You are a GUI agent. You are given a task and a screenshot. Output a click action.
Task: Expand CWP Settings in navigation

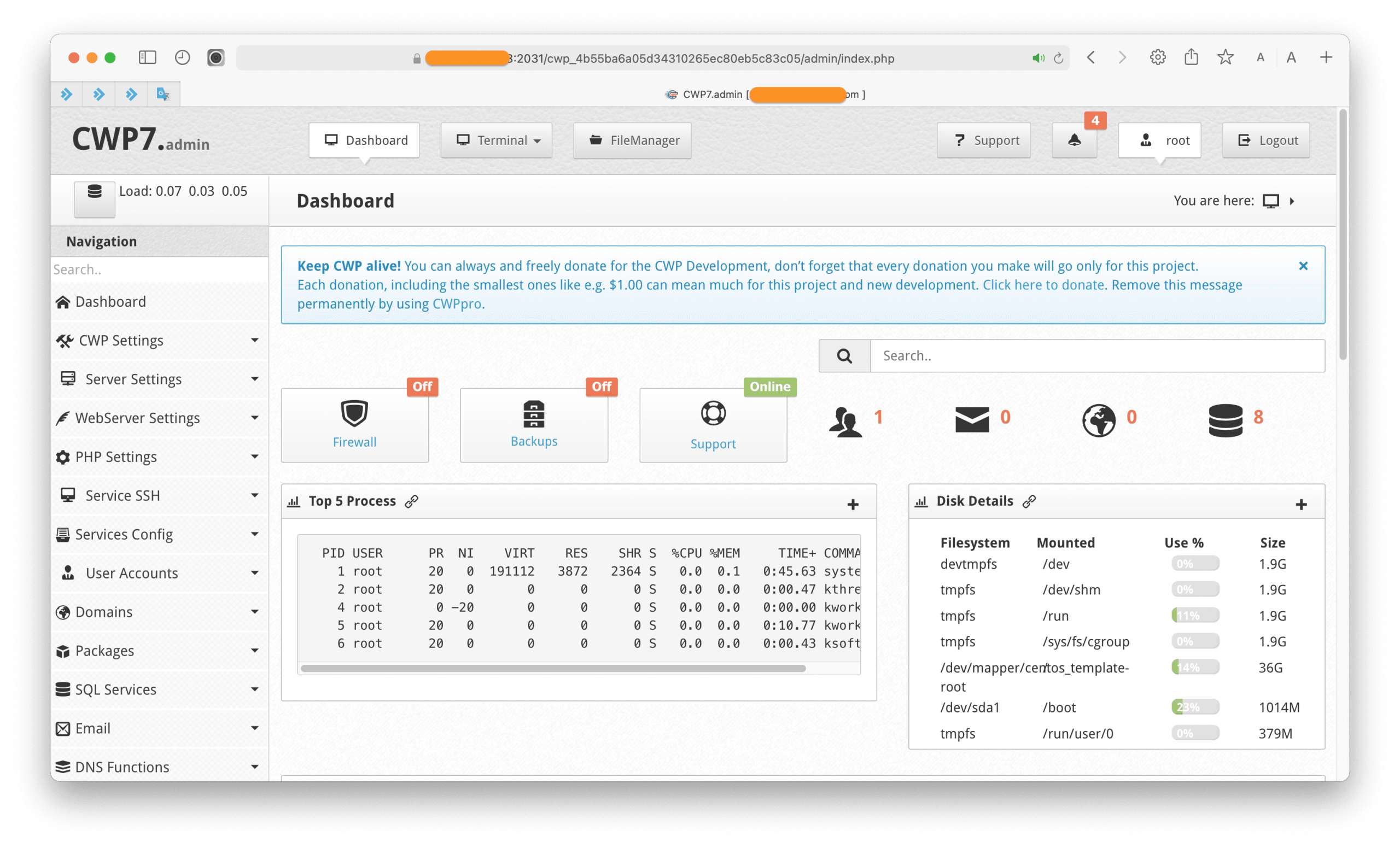pos(158,340)
